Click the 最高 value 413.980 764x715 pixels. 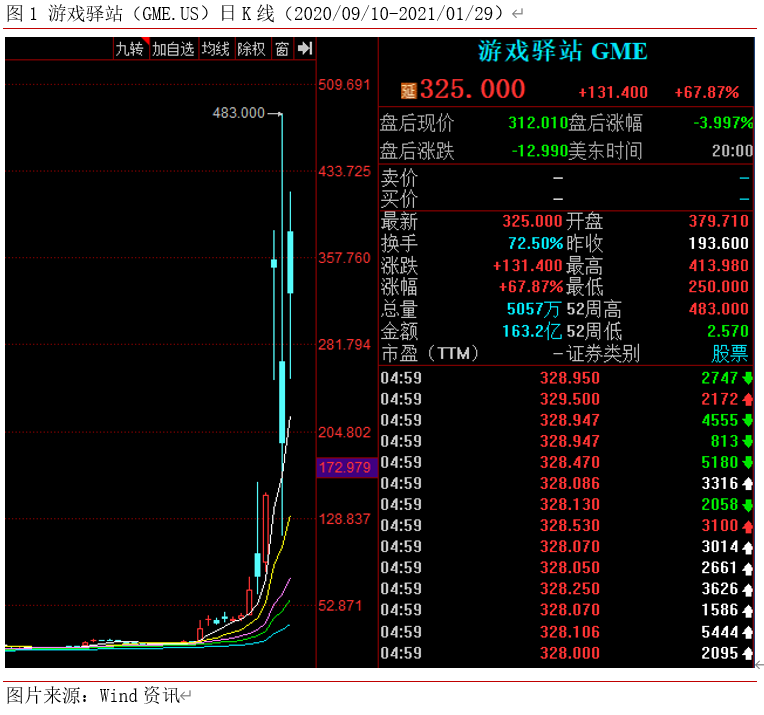pos(719,266)
